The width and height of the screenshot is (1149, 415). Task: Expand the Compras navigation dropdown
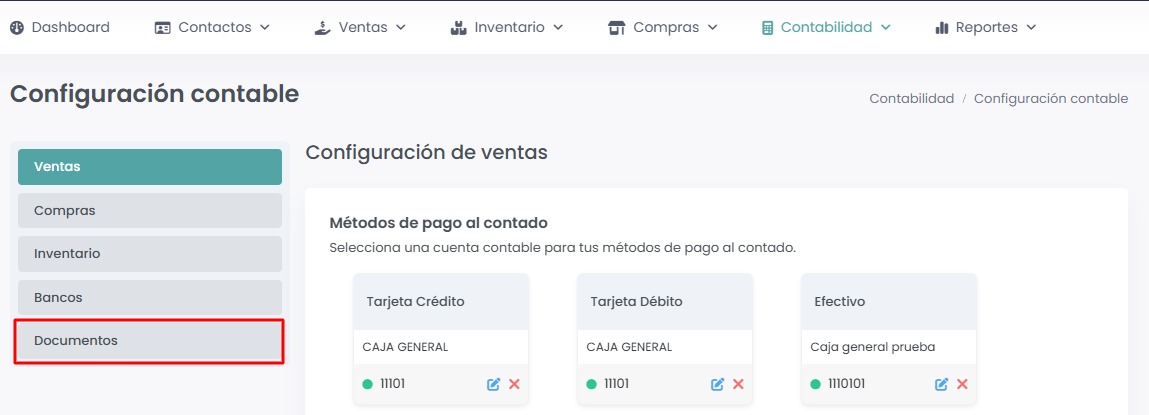(663, 28)
